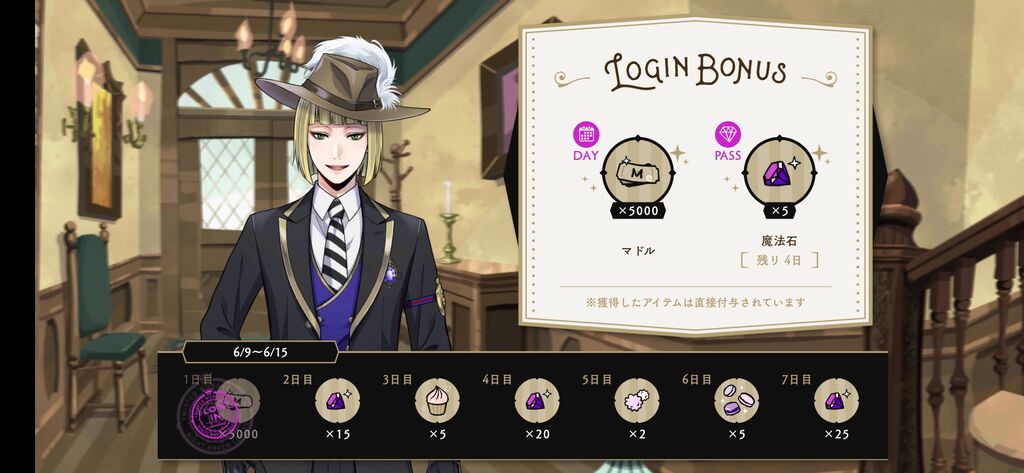The width and height of the screenshot is (1024, 473).
Task: Tap the マドル item name text
Action: (637, 250)
